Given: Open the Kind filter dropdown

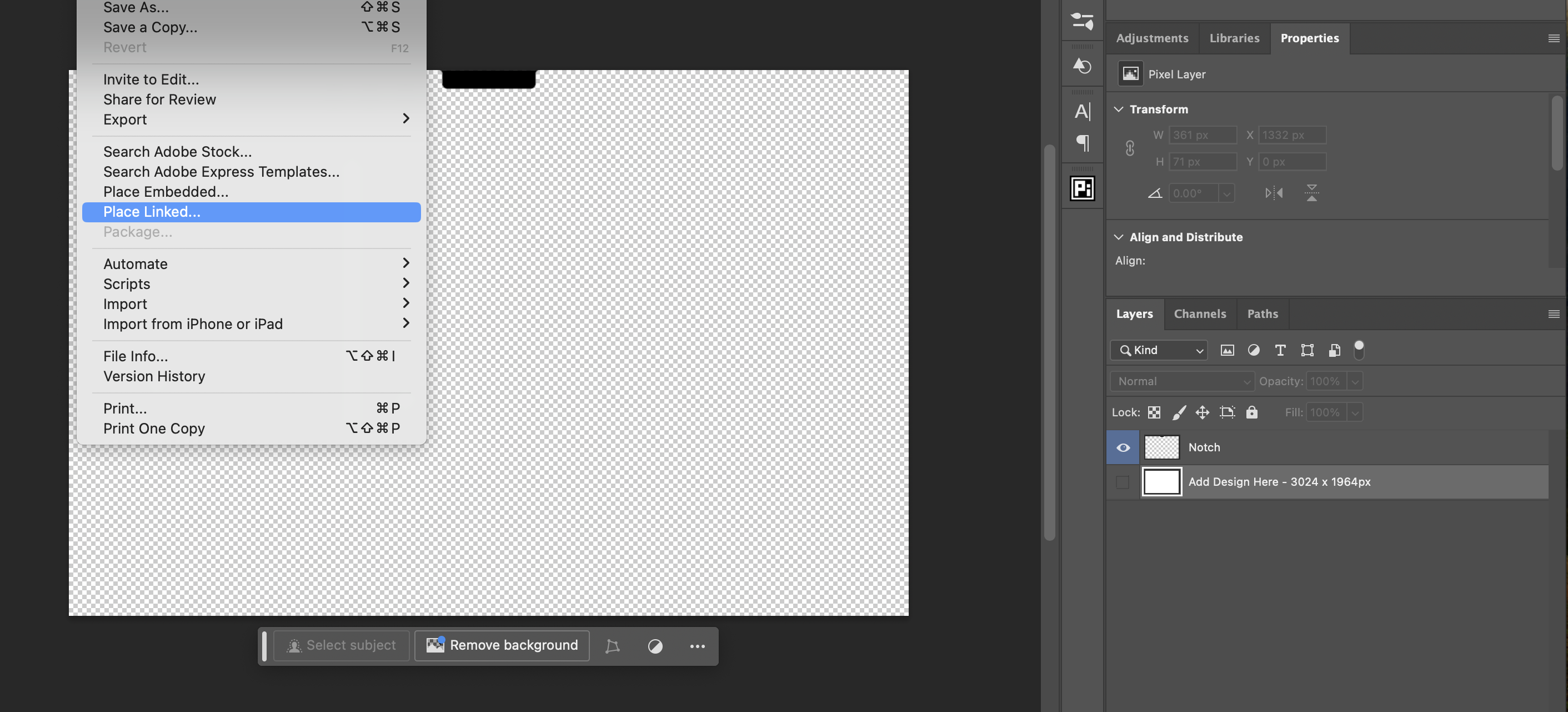Looking at the screenshot, I should click(1158, 350).
